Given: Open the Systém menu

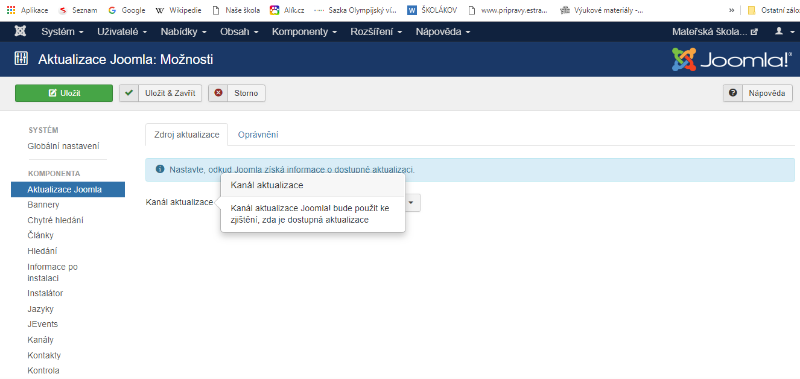Looking at the screenshot, I should pos(62,32).
